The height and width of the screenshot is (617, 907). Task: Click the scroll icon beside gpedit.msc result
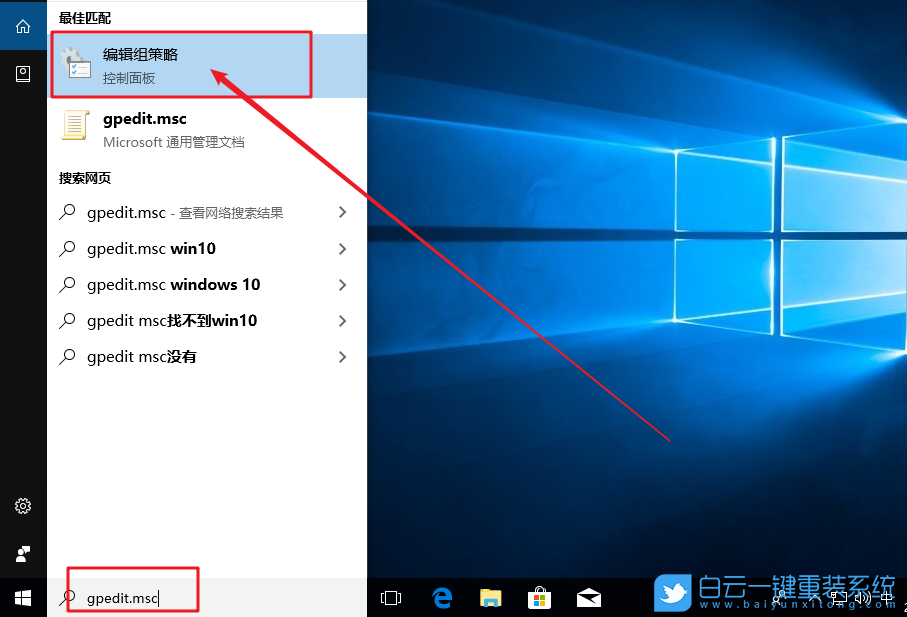[76, 127]
